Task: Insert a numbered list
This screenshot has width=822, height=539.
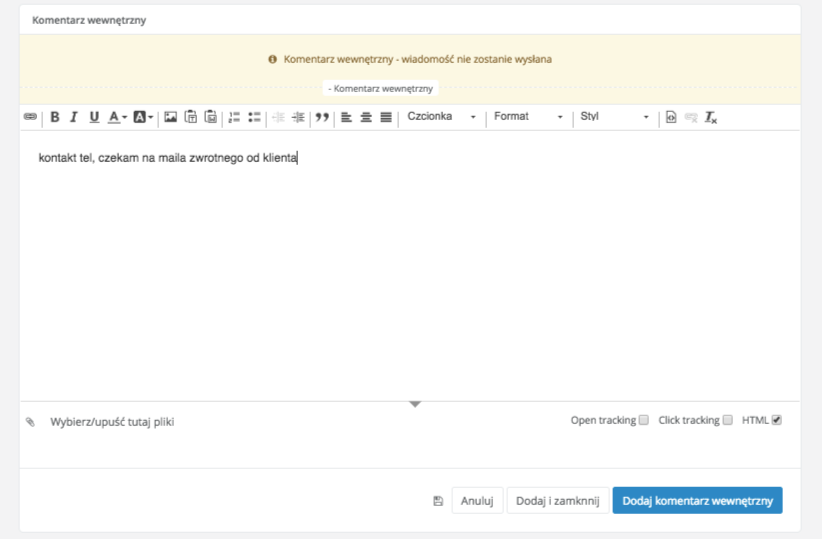Action: (234, 117)
